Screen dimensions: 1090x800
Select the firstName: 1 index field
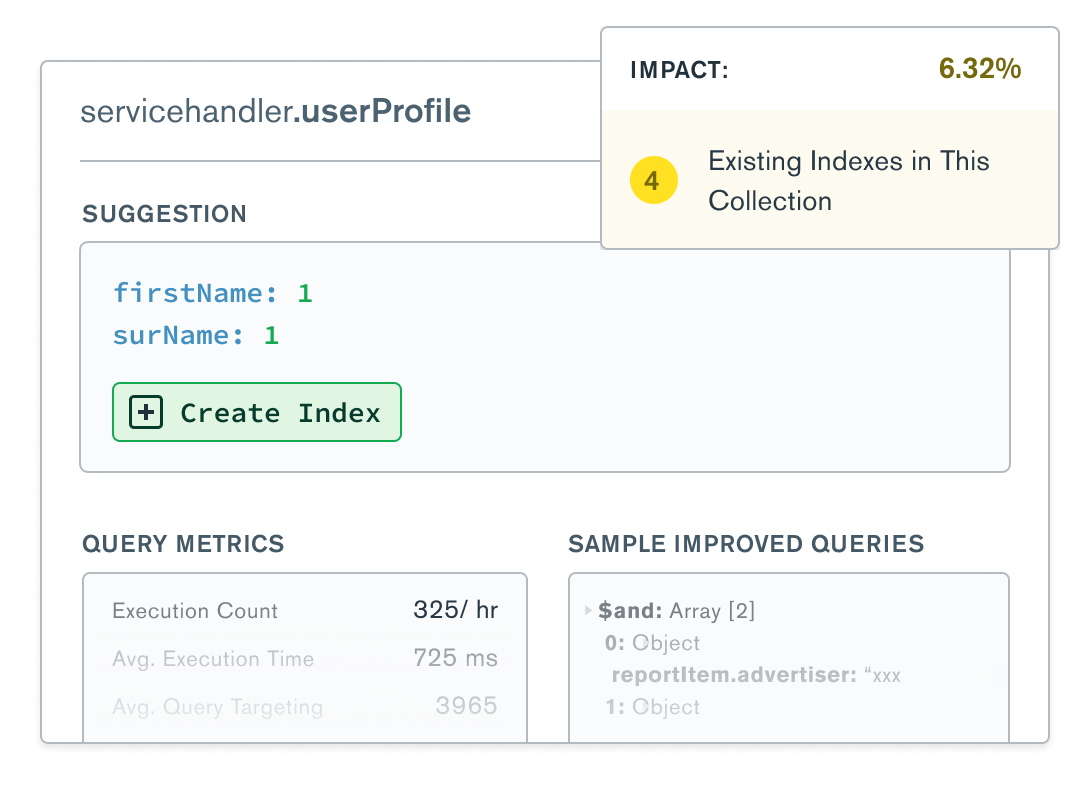(213, 293)
